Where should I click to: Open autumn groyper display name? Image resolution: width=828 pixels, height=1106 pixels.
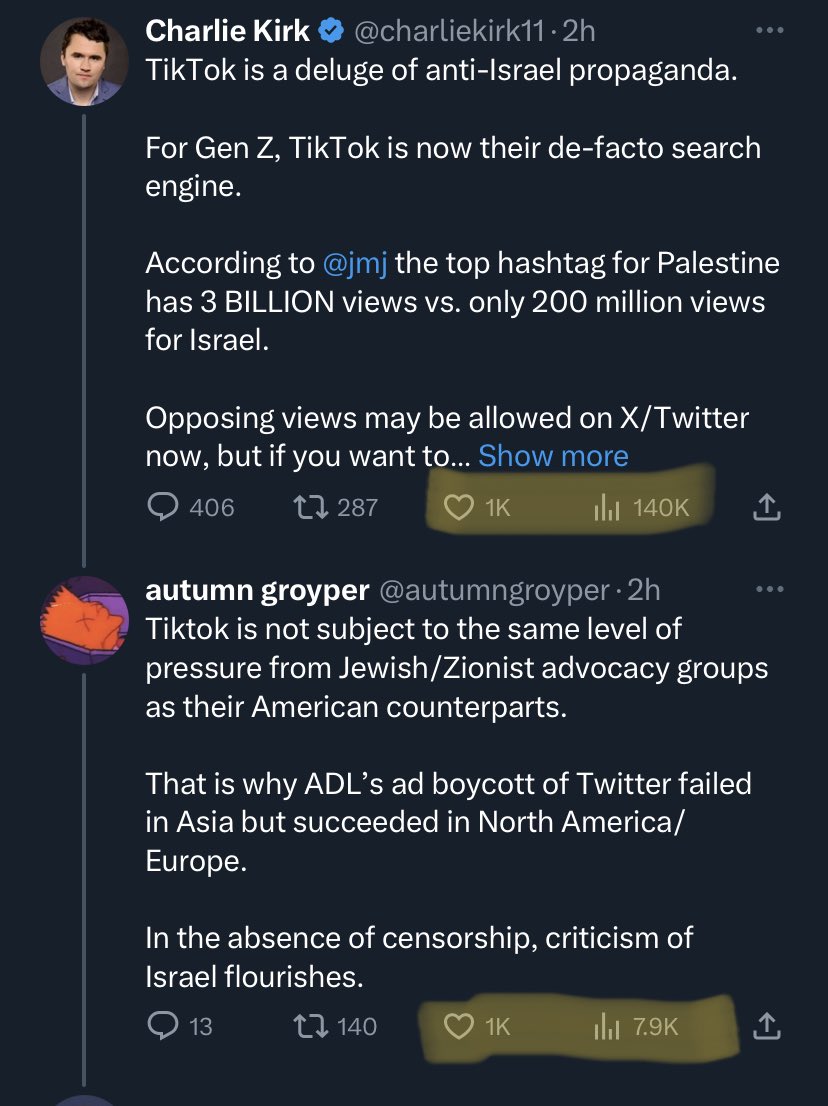257,591
